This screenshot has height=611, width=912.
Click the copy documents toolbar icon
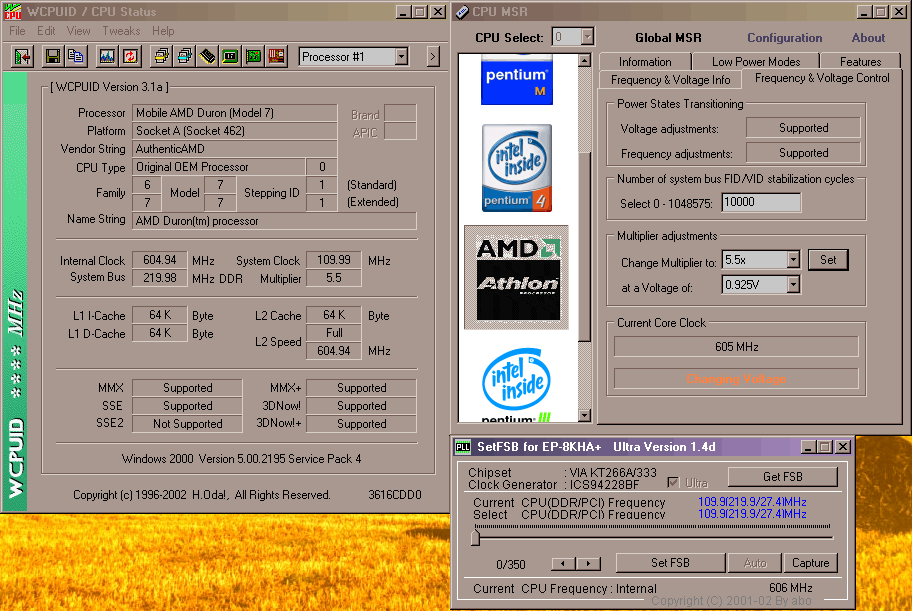(x=75, y=57)
